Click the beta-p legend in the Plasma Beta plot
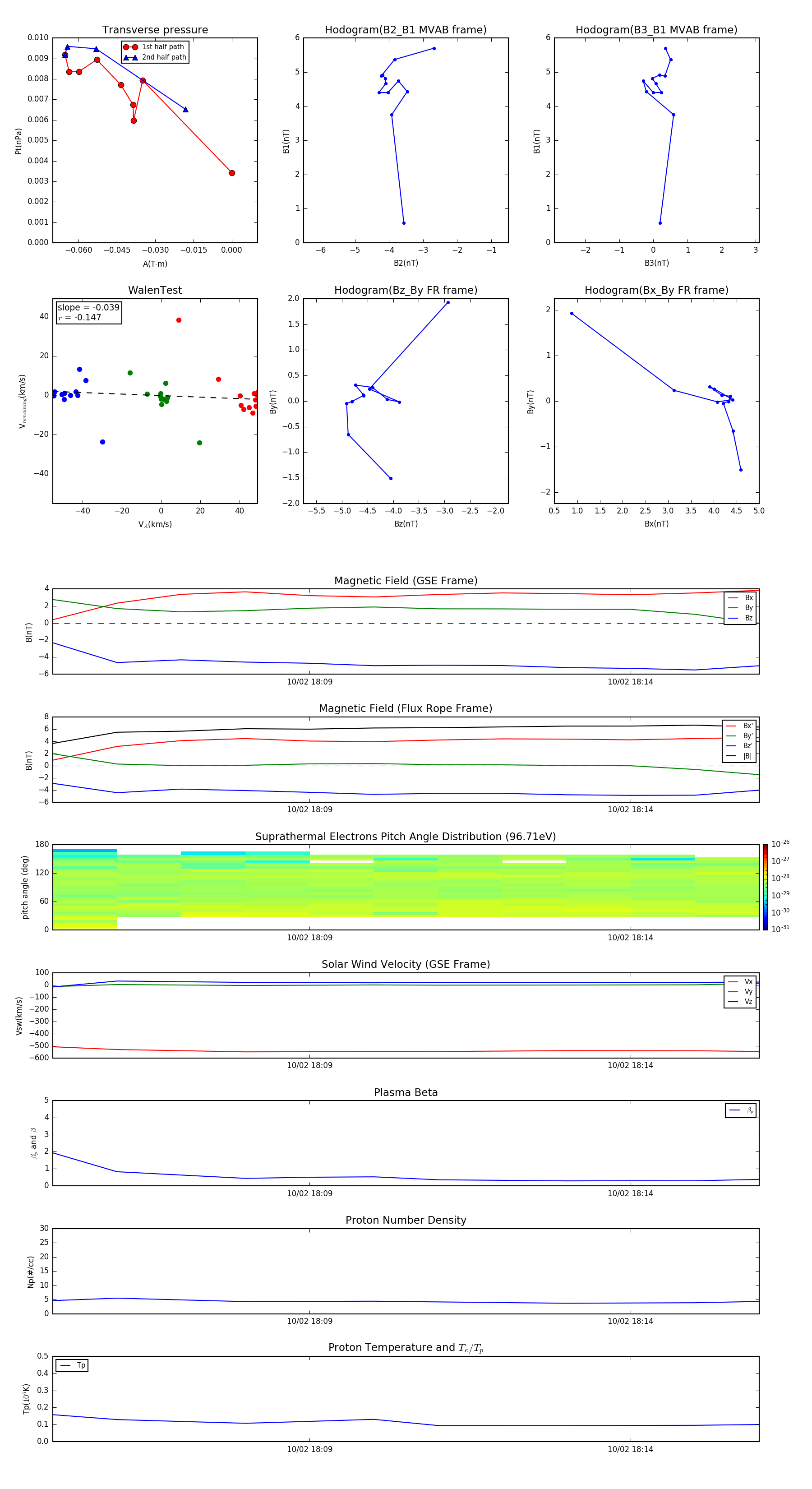Screen dimensions: 812x1489 740,1110
